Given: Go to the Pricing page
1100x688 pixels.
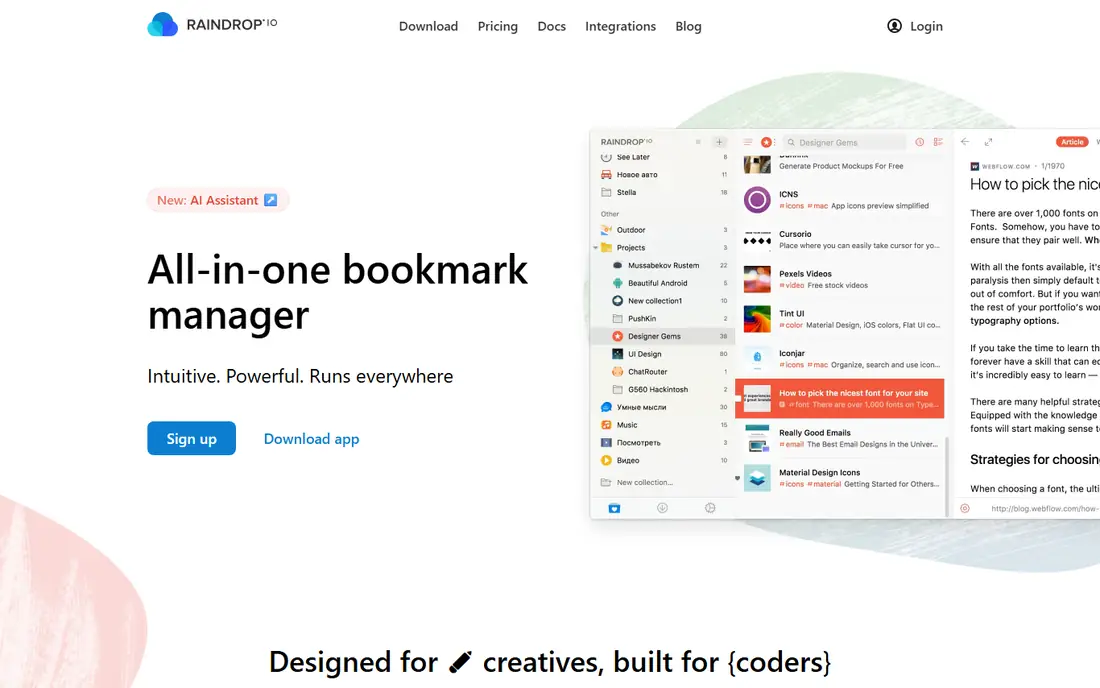Looking at the screenshot, I should click(497, 26).
